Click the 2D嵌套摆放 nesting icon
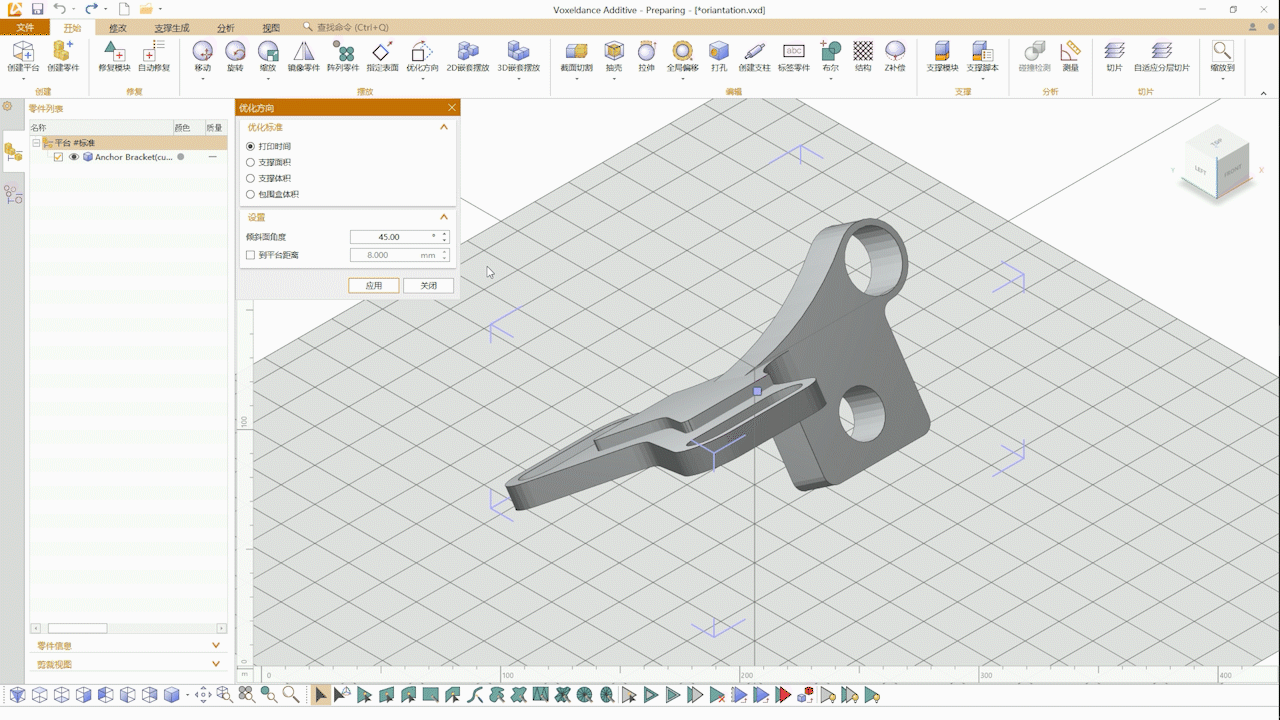The width and height of the screenshot is (1280, 720). click(x=467, y=51)
